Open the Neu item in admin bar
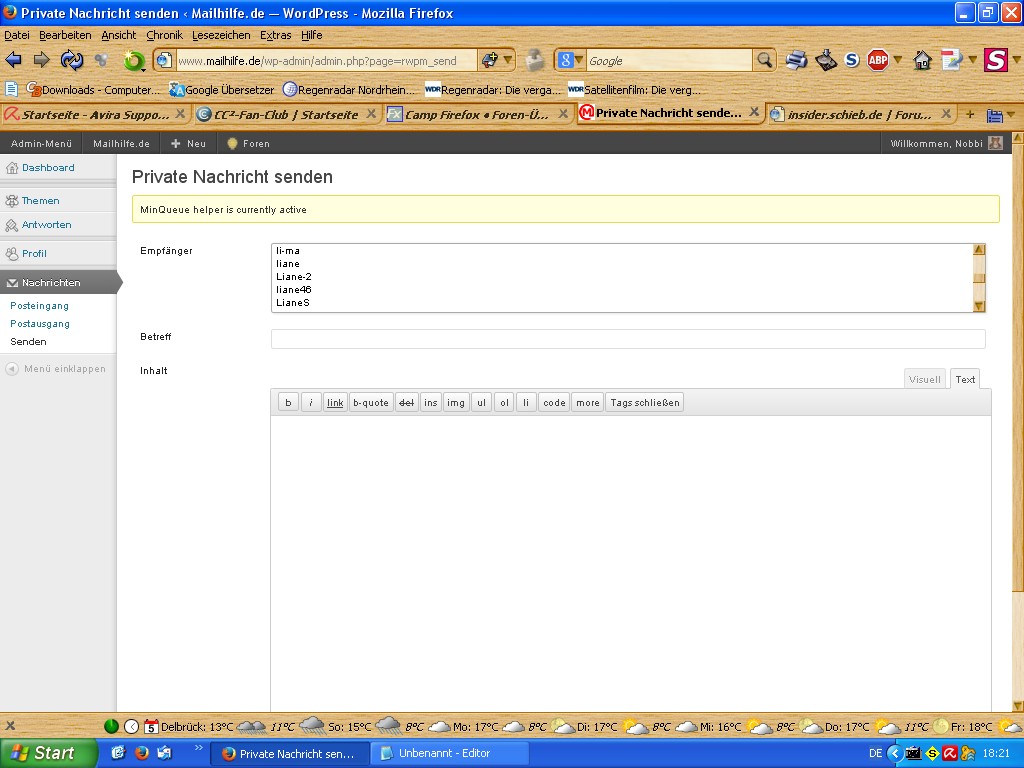Screen dimensions: 1024x768 189,144
